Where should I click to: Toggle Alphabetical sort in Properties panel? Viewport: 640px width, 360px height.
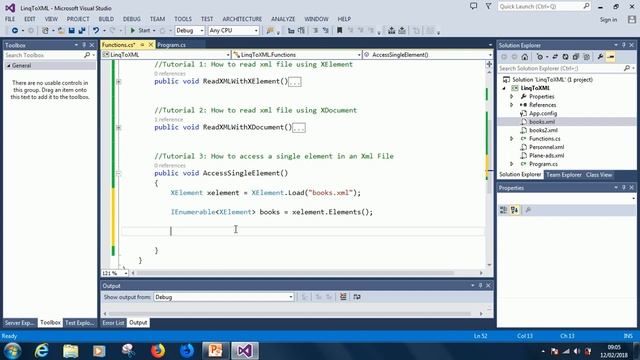point(514,210)
